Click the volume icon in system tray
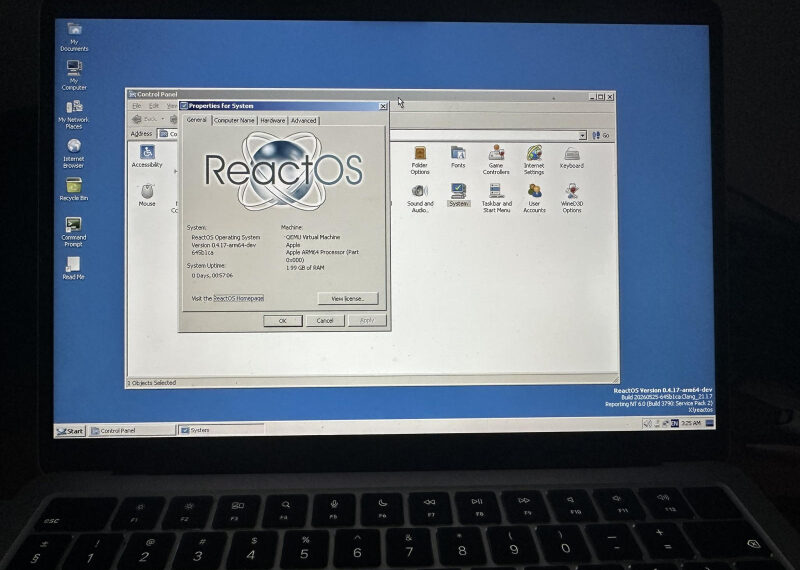 [x=647, y=423]
